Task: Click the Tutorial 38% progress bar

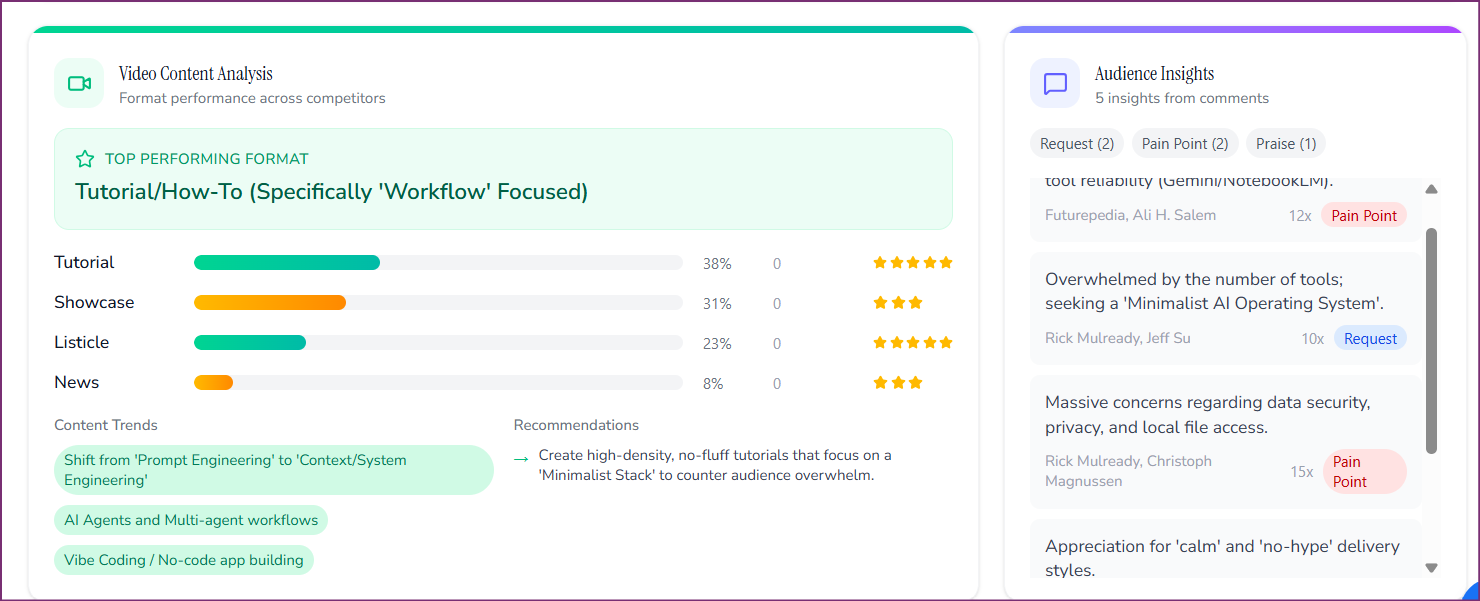Action: pos(287,262)
